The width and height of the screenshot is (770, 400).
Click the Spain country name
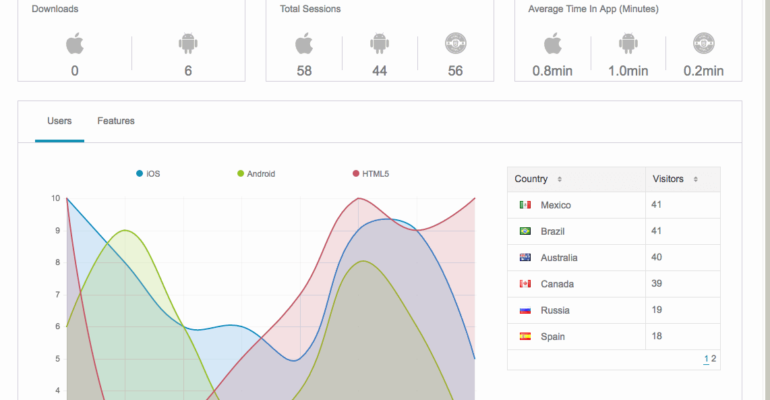552,337
